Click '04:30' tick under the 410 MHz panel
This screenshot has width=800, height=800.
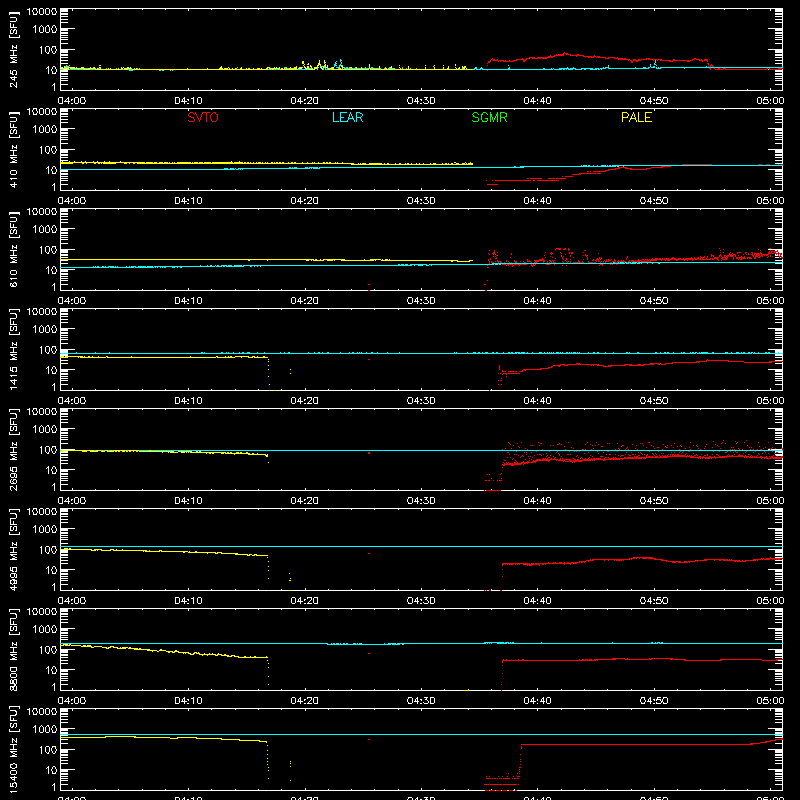pos(421,201)
